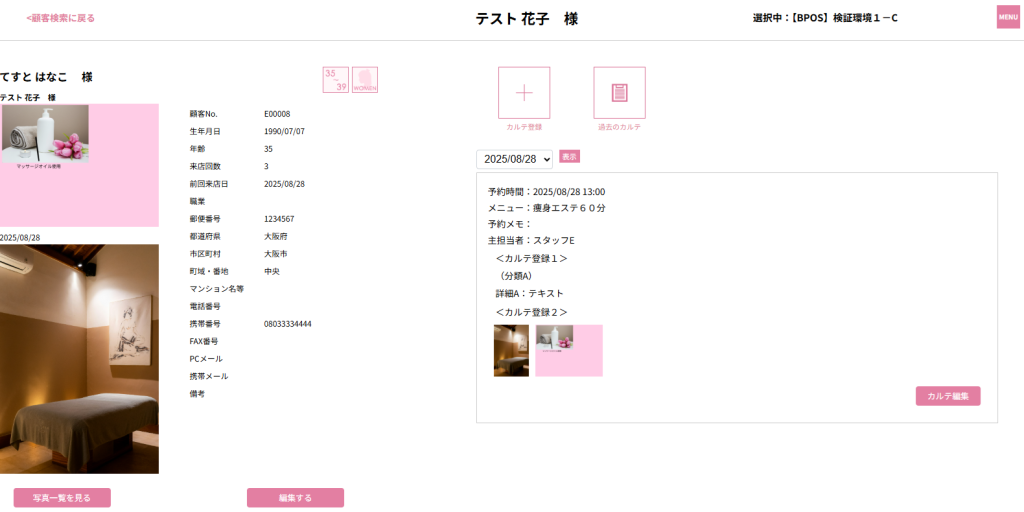Viewport: 1024px width, 512px height.
Task: Expand the 2025/08/28 date dropdown
Action: (x=514, y=159)
